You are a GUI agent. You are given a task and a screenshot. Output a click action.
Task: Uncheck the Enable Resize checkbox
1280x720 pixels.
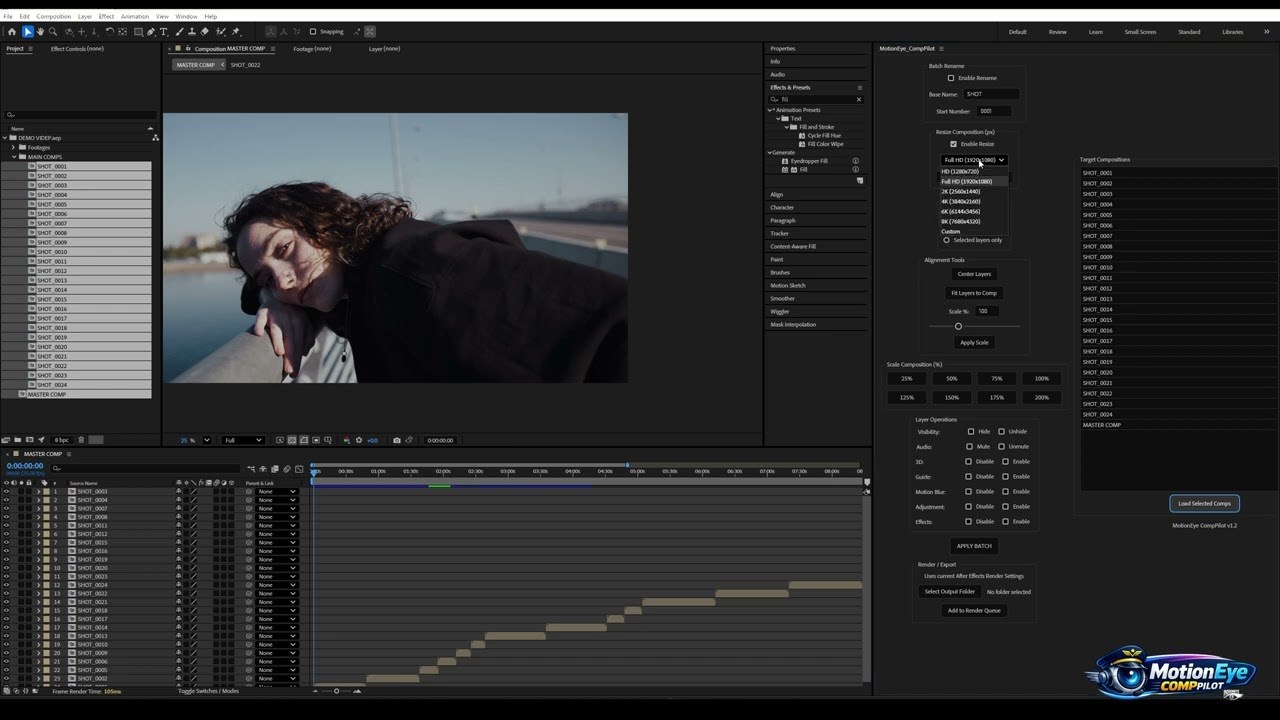pyautogui.click(x=953, y=144)
